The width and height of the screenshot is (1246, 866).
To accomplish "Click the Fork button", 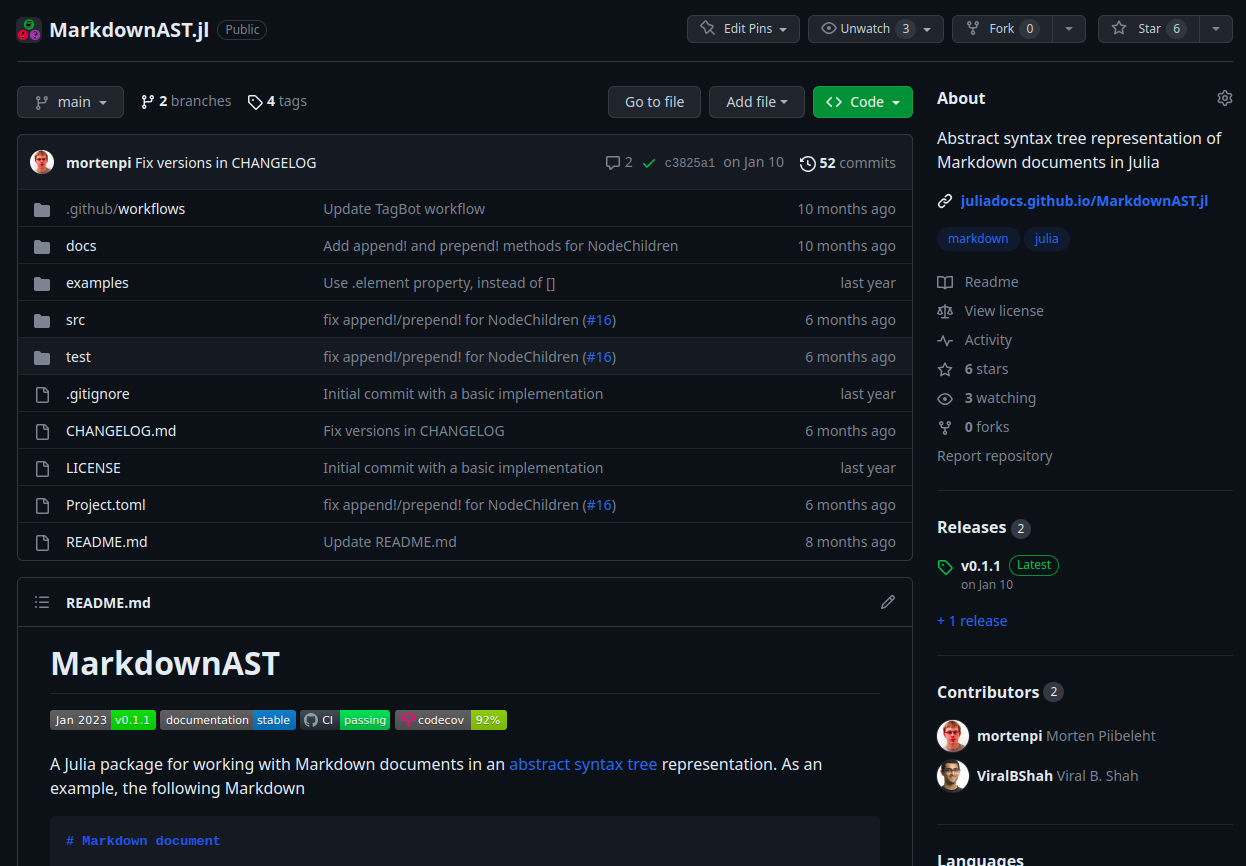I will tap(1002, 29).
